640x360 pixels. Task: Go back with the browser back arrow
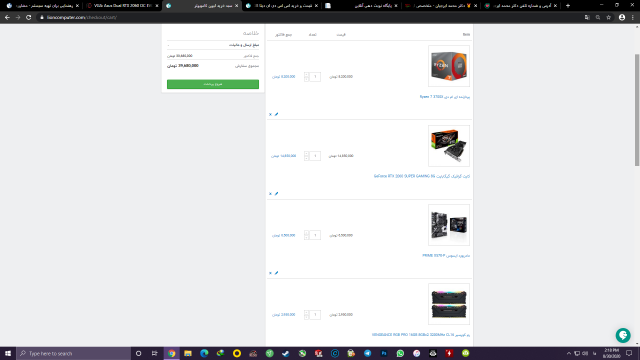(7, 17)
